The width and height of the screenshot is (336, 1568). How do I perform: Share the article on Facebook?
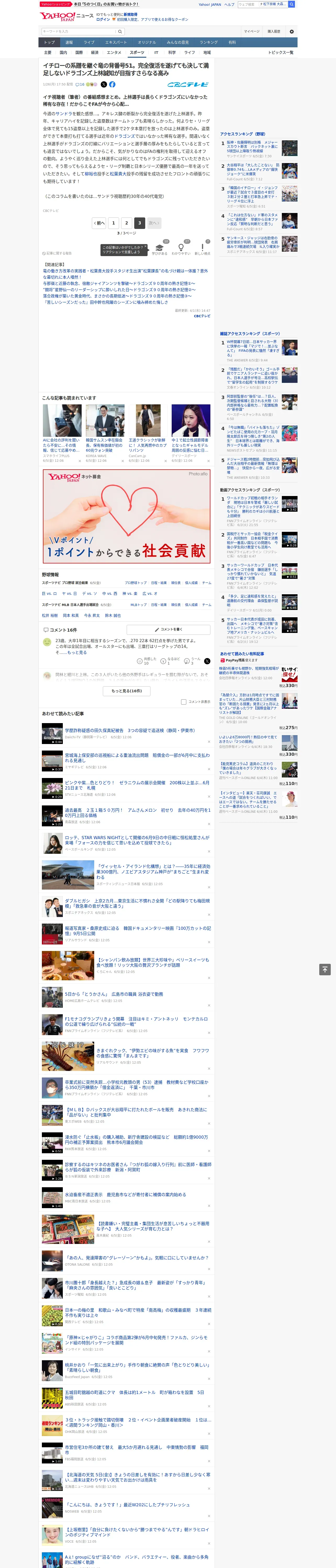tap(112, 85)
